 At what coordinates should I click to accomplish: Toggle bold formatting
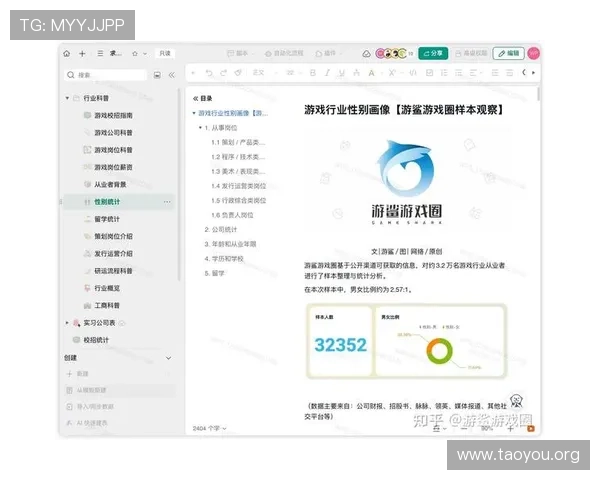pyautogui.click(x=313, y=73)
